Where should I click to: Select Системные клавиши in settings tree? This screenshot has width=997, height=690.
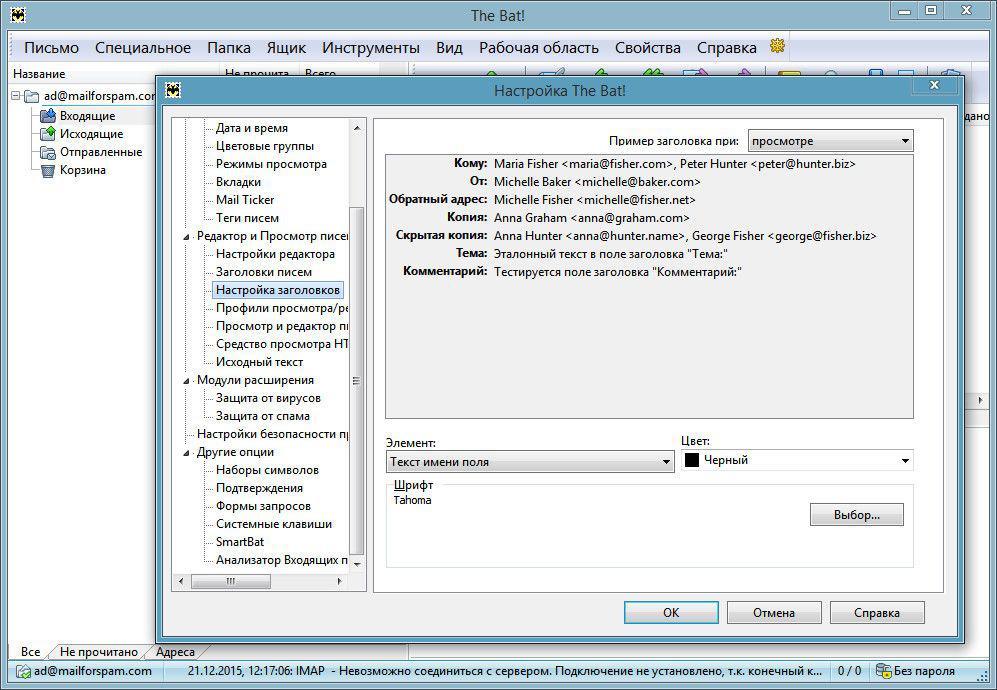coord(274,524)
